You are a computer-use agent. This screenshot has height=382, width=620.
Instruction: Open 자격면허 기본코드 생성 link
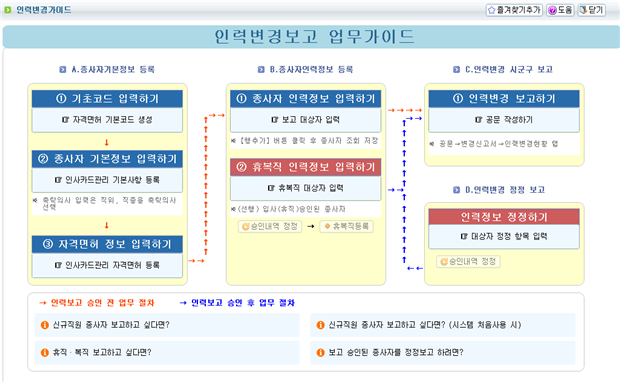coord(107,120)
